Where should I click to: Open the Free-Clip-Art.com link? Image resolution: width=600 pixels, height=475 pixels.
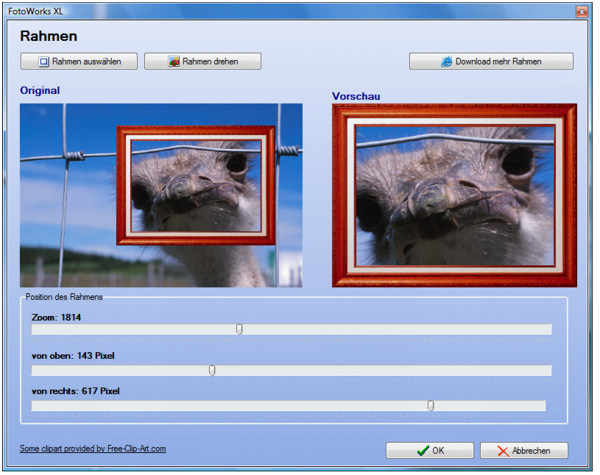point(93,449)
